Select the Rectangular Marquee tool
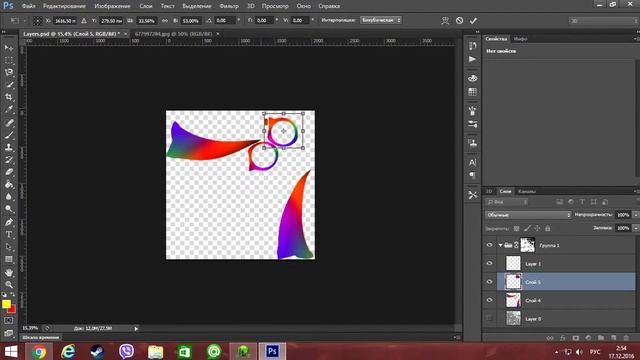 pyautogui.click(x=9, y=60)
